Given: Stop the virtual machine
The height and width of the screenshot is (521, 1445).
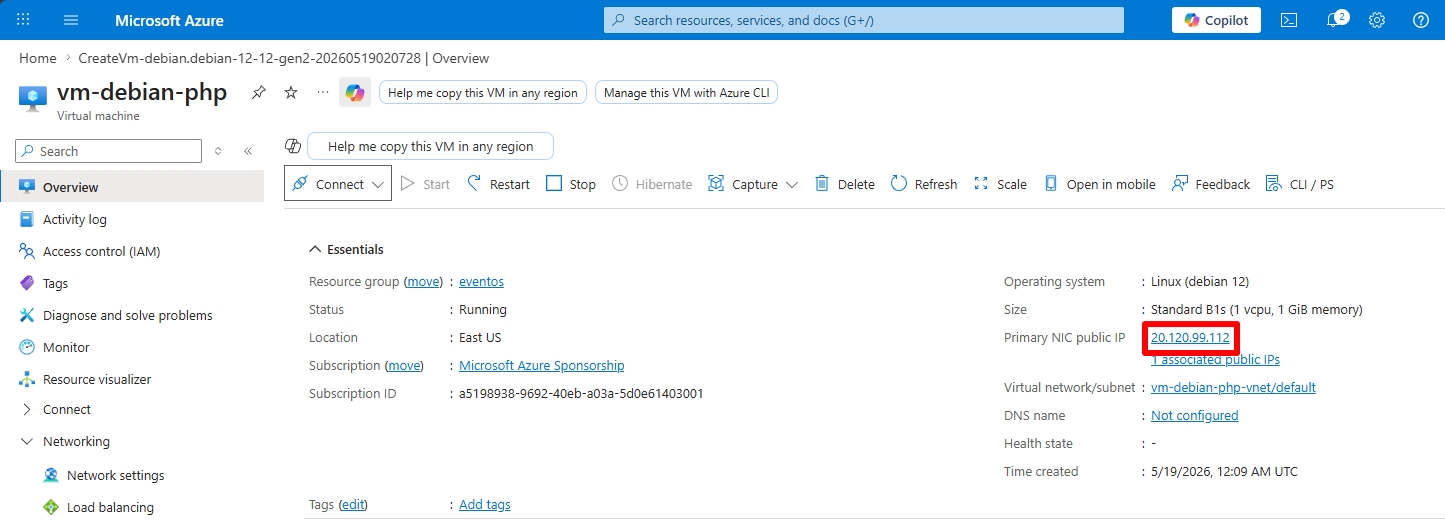Looking at the screenshot, I should (571, 184).
